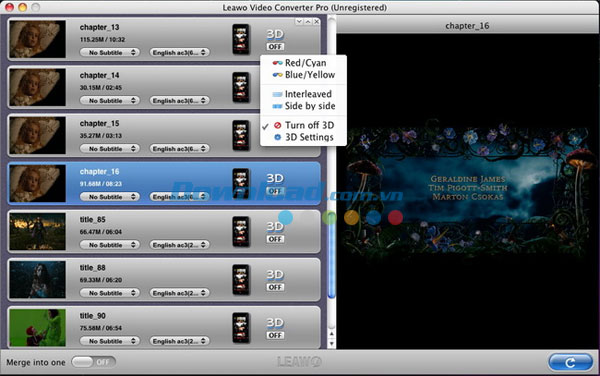Open the phone profile icon for title_88

241,280
